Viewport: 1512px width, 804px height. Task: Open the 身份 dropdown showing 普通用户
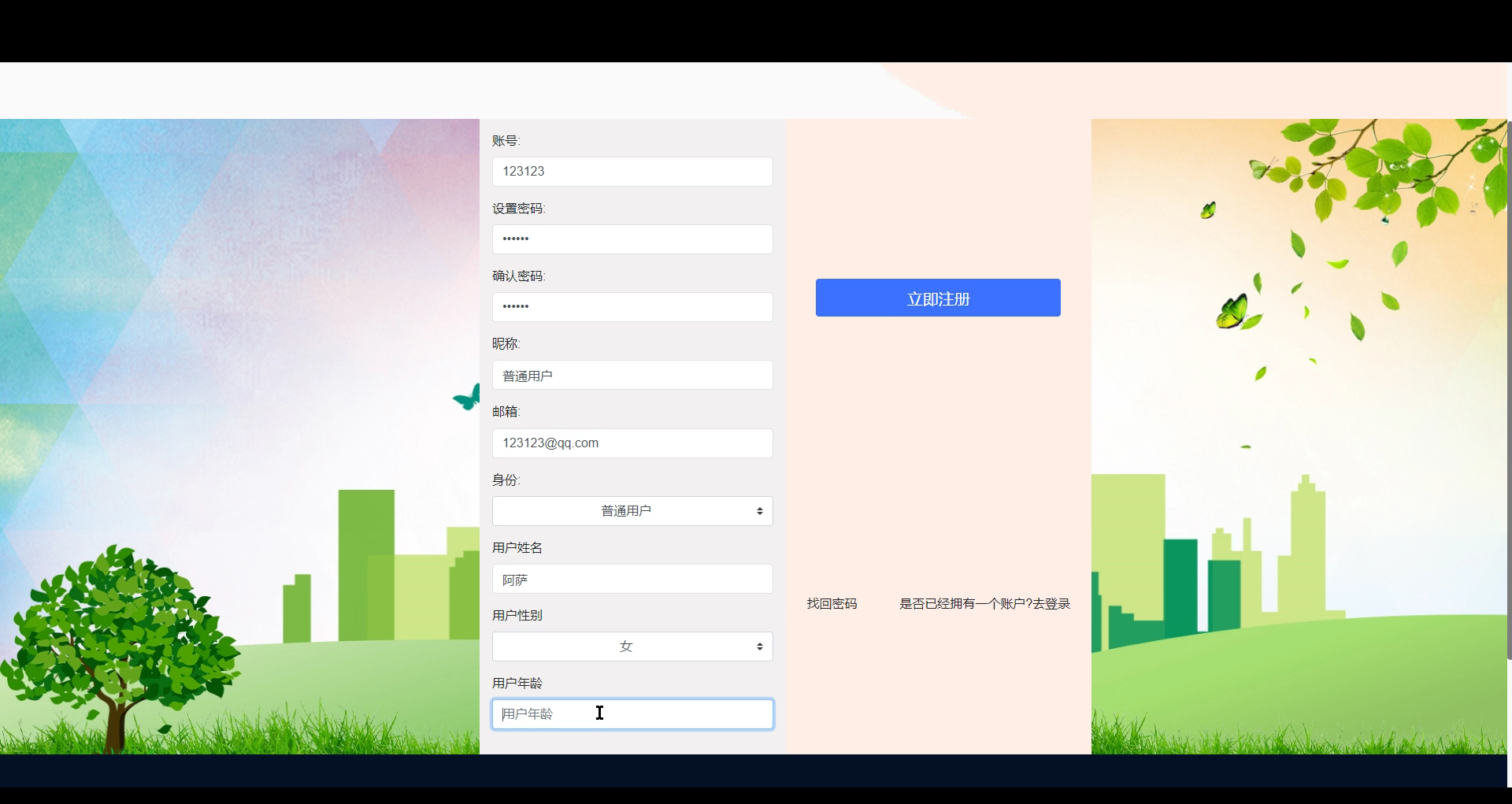(x=632, y=511)
